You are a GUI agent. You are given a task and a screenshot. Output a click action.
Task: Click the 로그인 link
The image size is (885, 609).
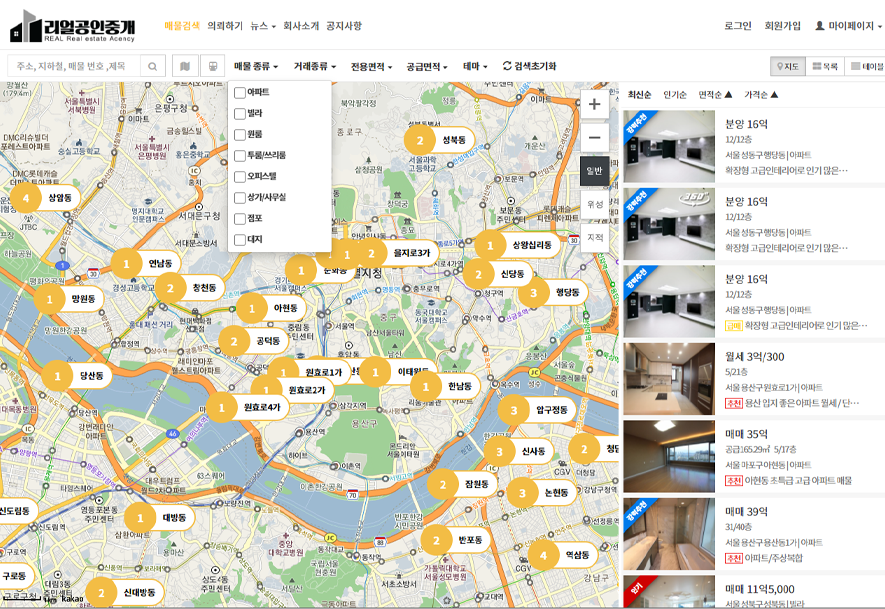tap(738, 26)
